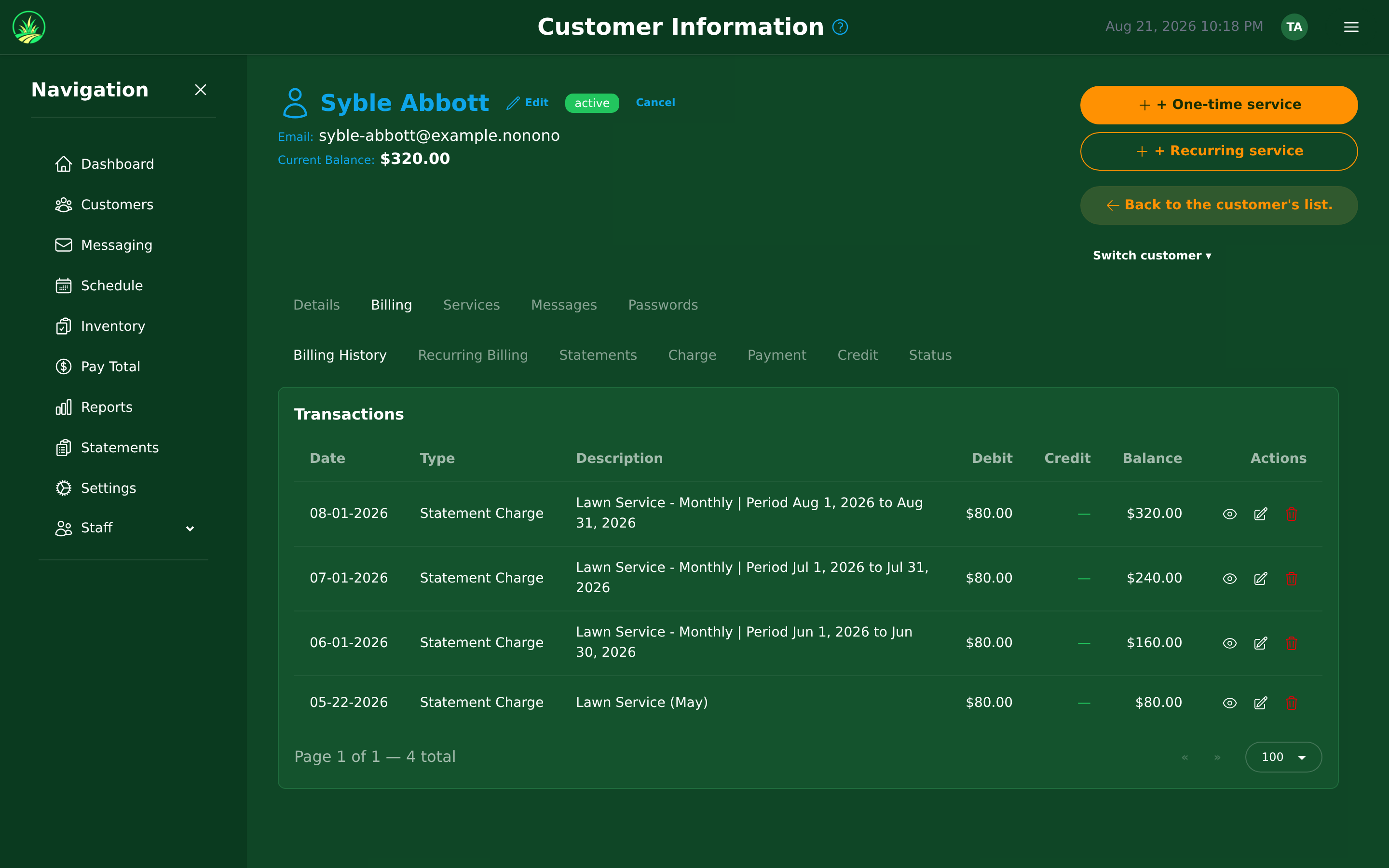The width and height of the screenshot is (1389, 868).
Task: Switch to the Details tab
Action: [x=316, y=305]
